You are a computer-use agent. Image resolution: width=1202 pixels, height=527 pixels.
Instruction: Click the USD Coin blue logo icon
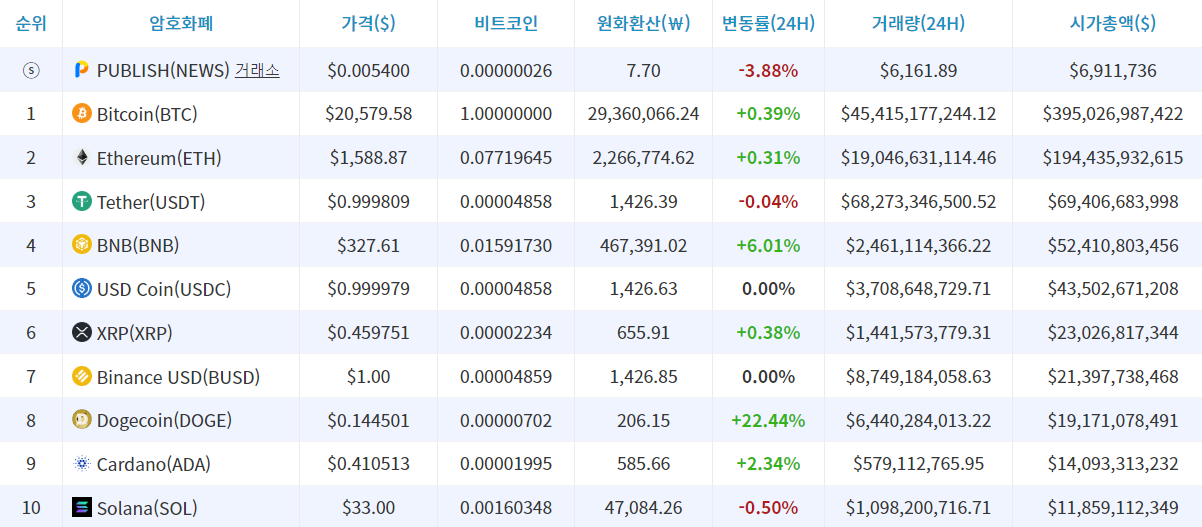[82, 289]
